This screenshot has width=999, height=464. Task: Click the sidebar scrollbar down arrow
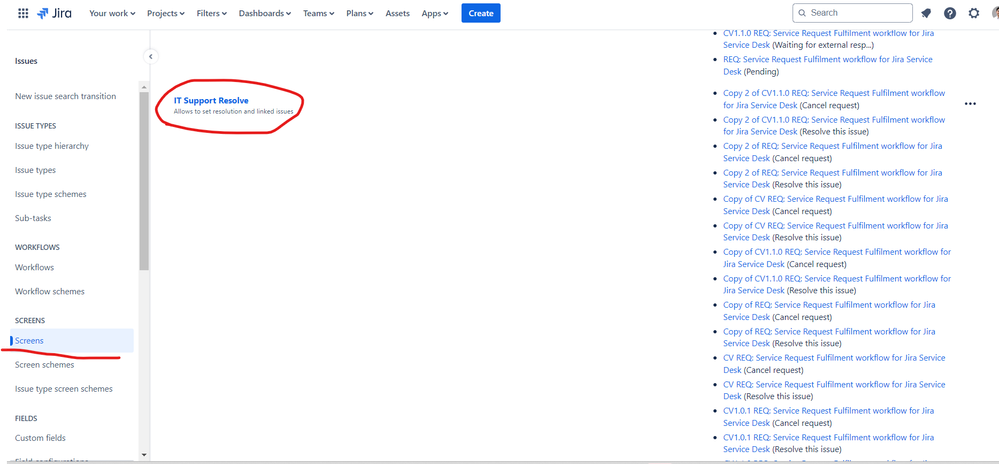point(144,454)
